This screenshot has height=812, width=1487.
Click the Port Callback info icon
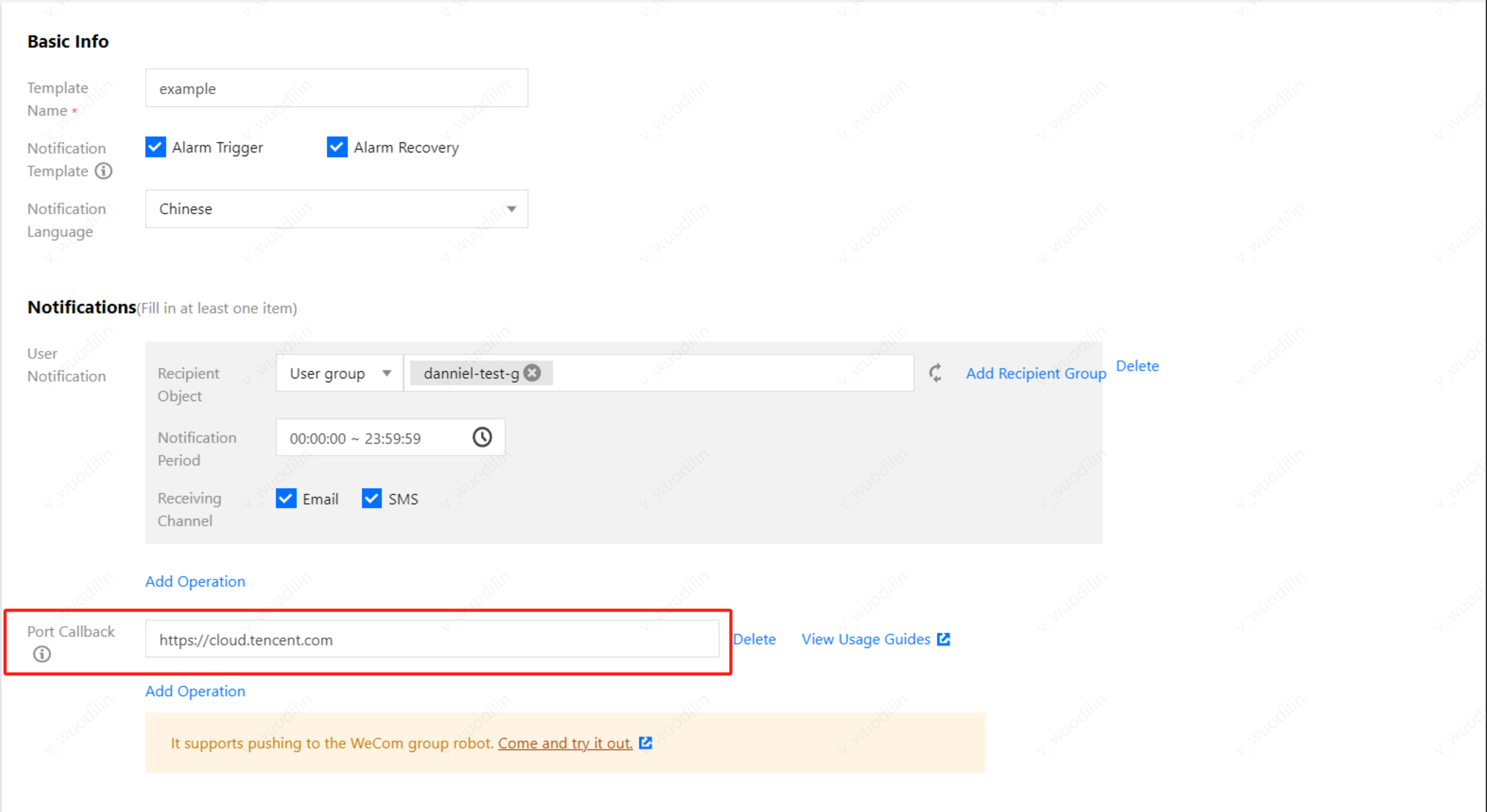point(42,654)
